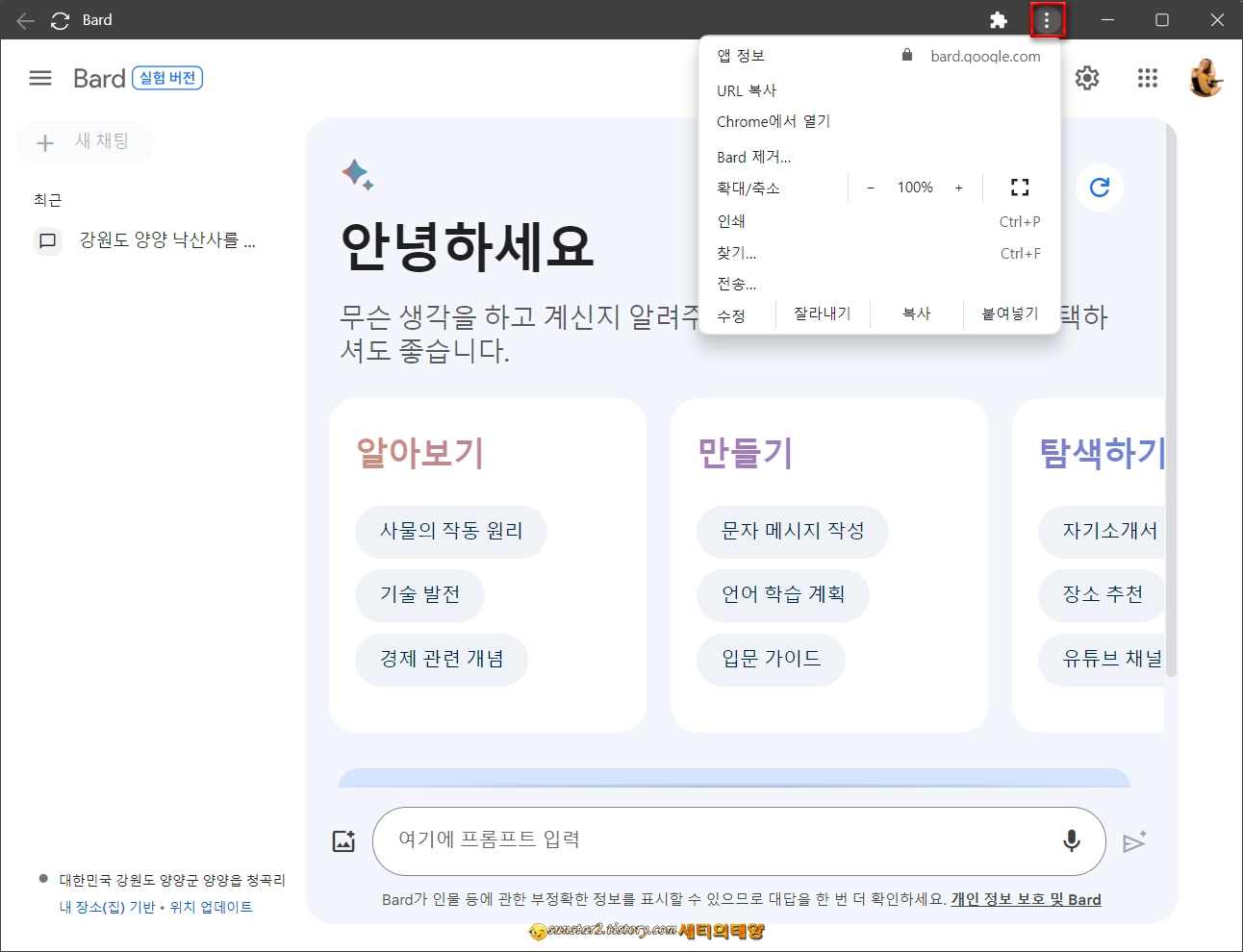1243x952 pixels.
Task: Click the 알아보기 card heading
Action: coord(419,452)
